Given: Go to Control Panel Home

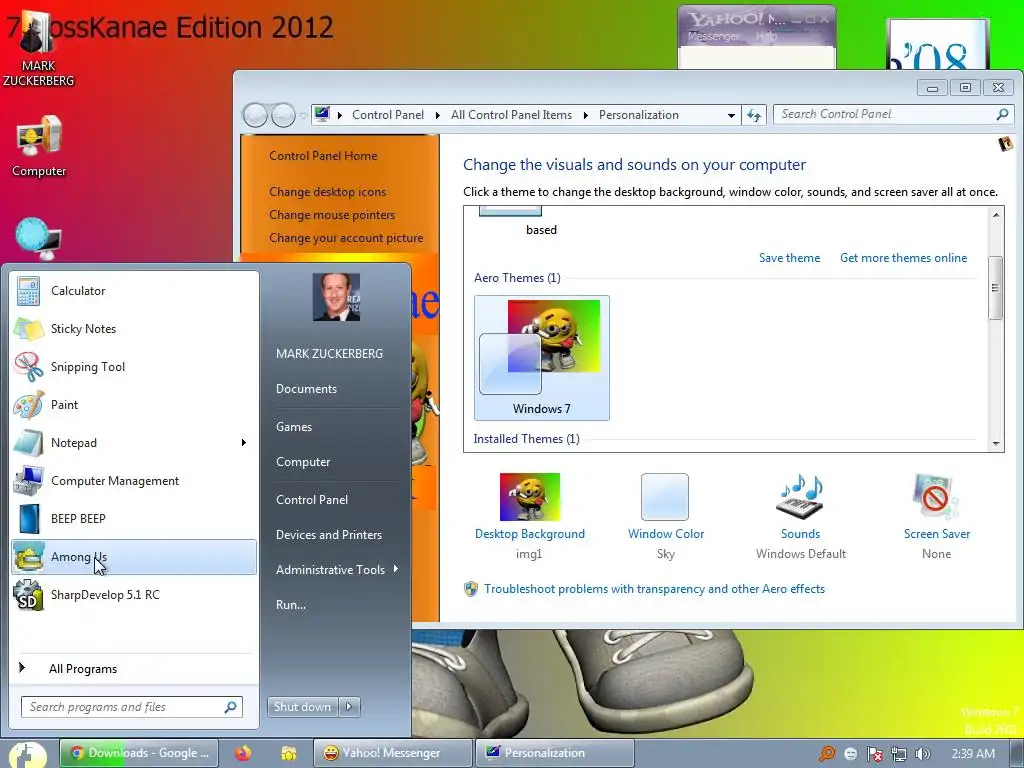Looking at the screenshot, I should (323, 156).
